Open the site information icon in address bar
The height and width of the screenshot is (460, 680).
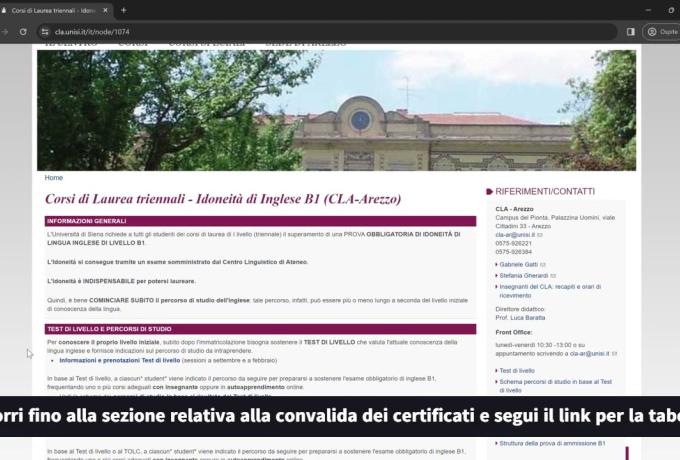pyautogui.click(x=45, y=32)
